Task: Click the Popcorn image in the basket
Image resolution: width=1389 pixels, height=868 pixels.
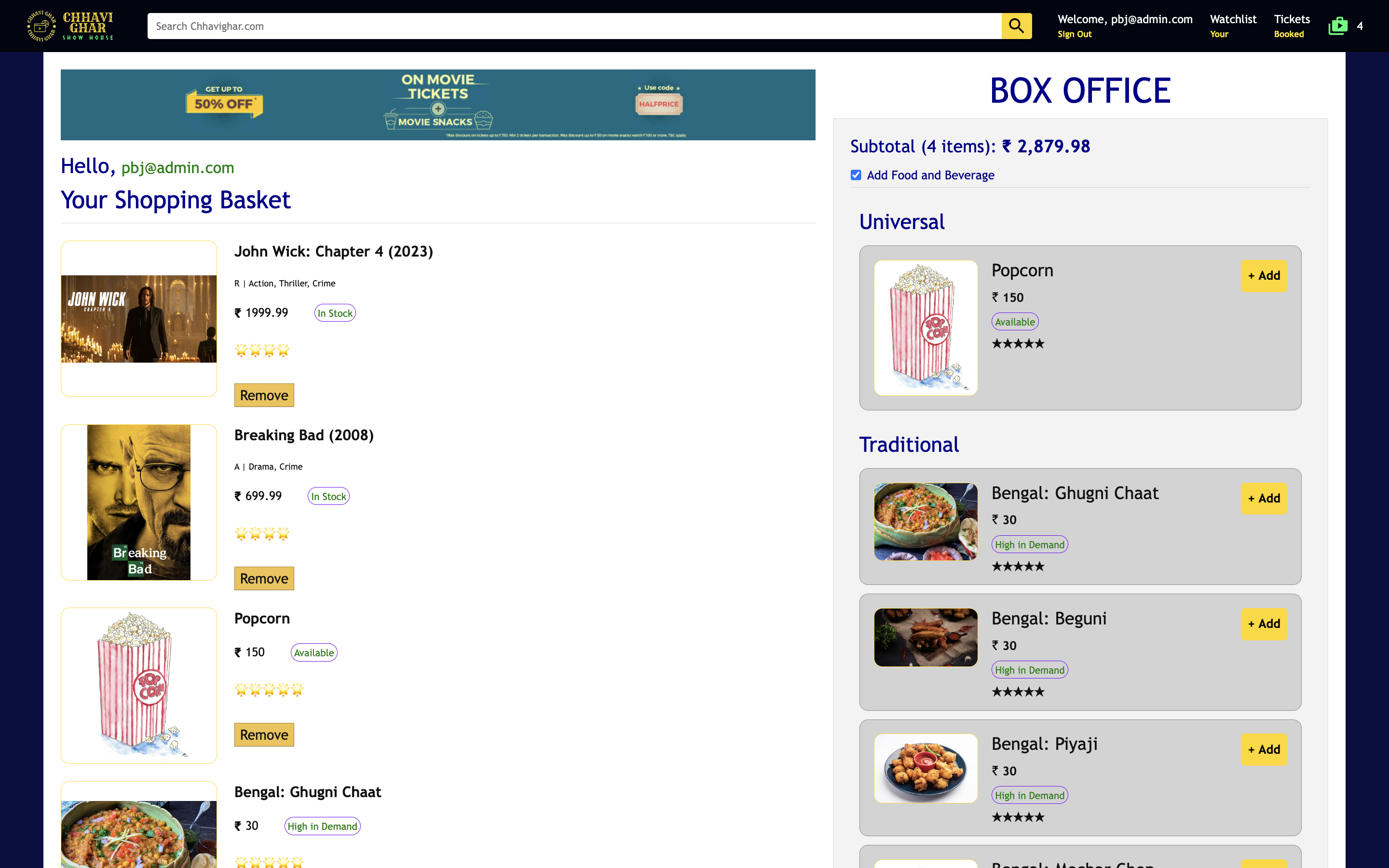Action: [x=138, y=685]
